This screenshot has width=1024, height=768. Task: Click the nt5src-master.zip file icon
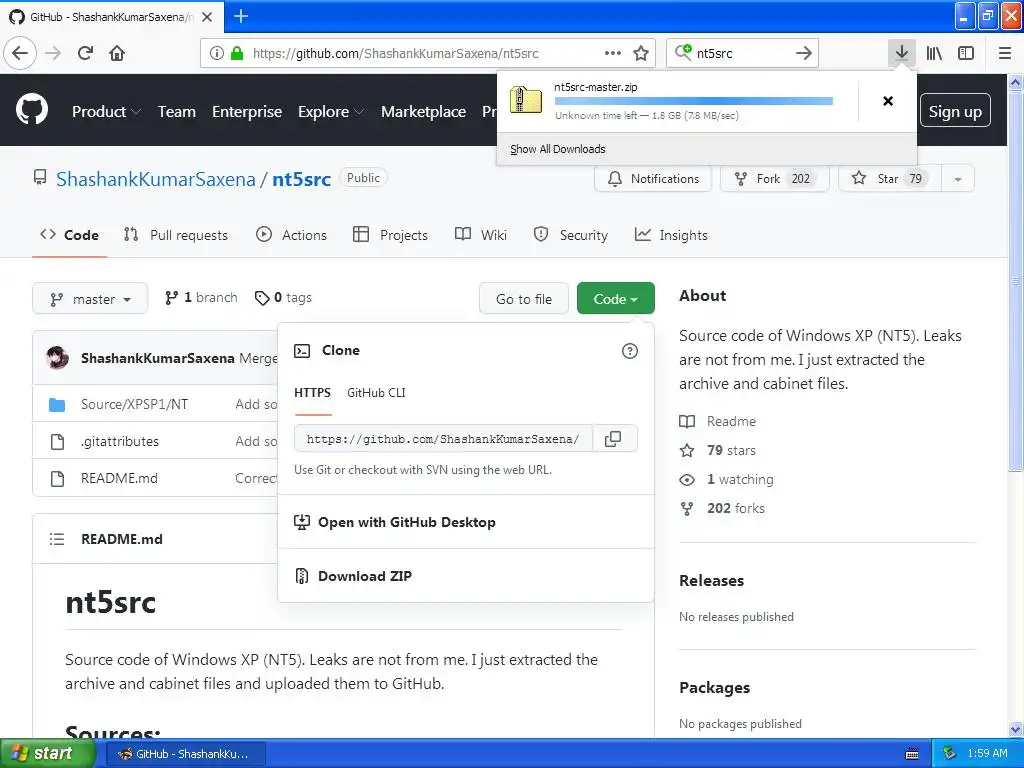click(526, 100)
